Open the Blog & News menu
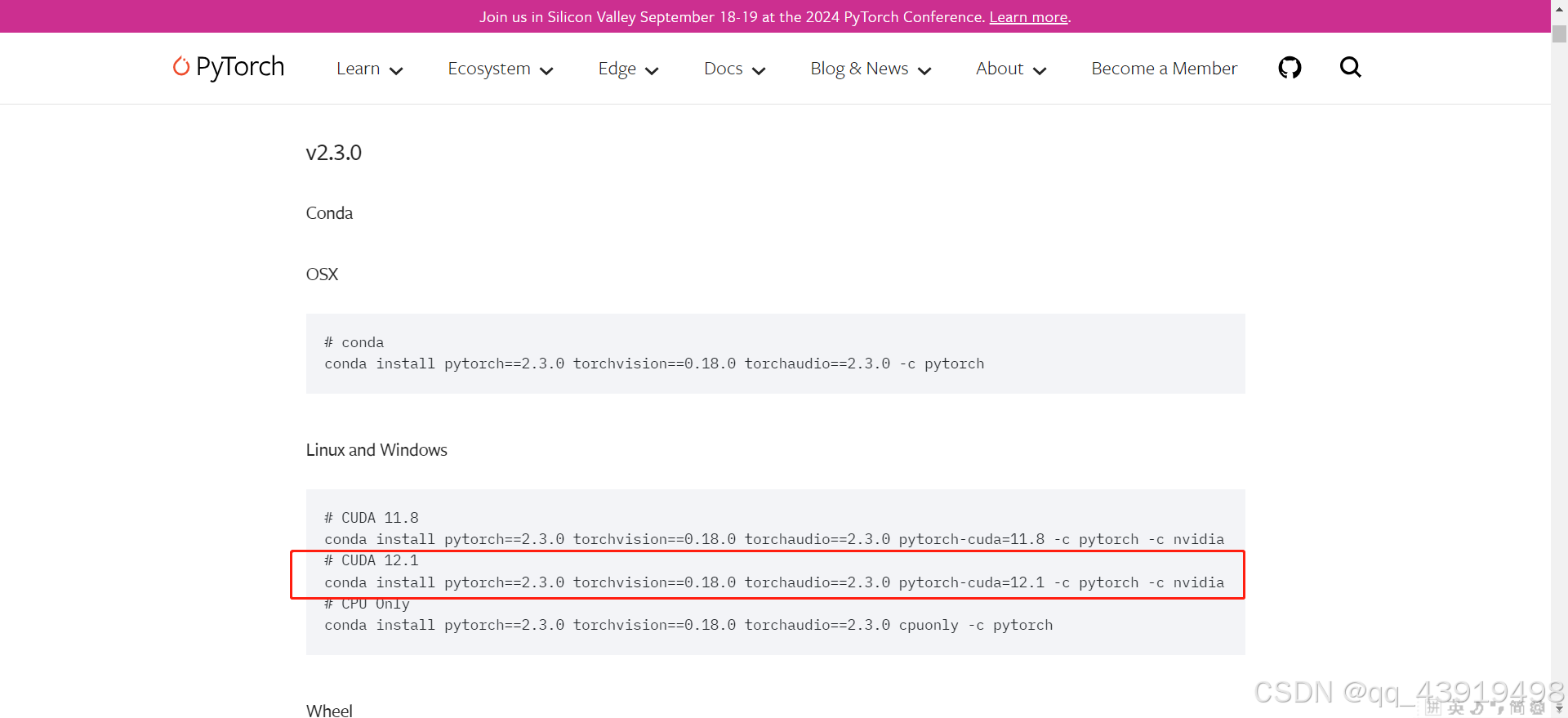Image resolution: width=1568 pixels, height=718 pixels. [859, 69]
